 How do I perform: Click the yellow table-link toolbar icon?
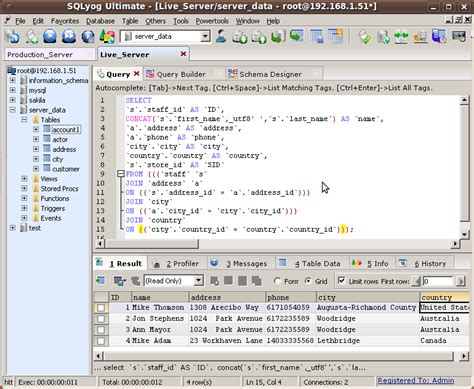[x=420, y=36]
